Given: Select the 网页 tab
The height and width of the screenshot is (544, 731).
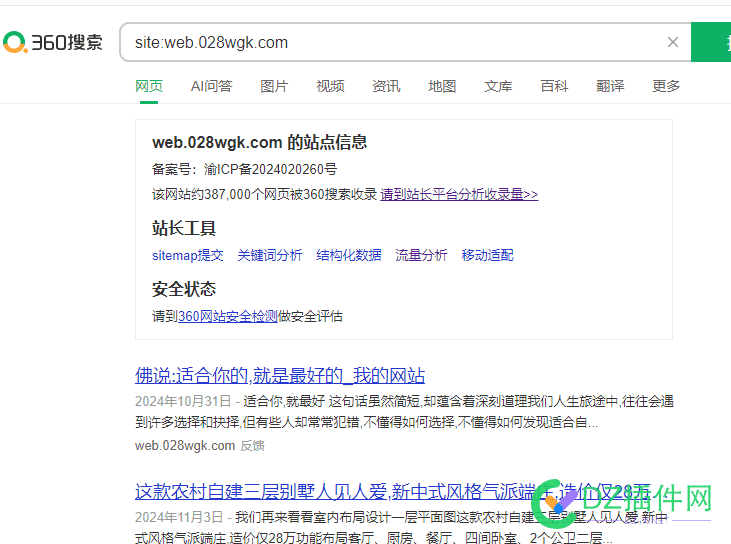Looking at the screenshot, I should (149, 86).
